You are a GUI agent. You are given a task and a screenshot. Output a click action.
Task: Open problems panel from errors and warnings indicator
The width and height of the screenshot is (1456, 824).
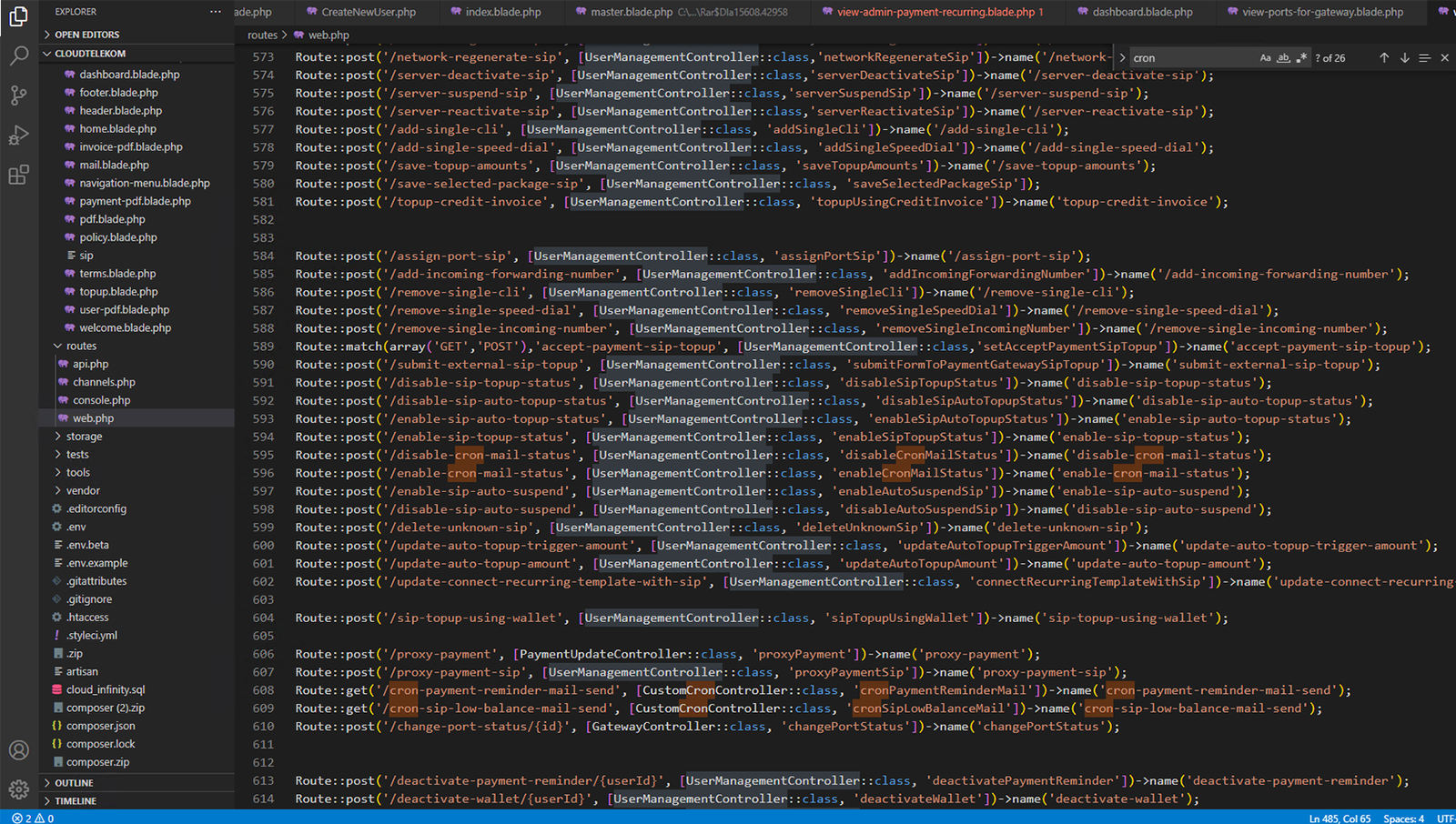pos(33,818)
